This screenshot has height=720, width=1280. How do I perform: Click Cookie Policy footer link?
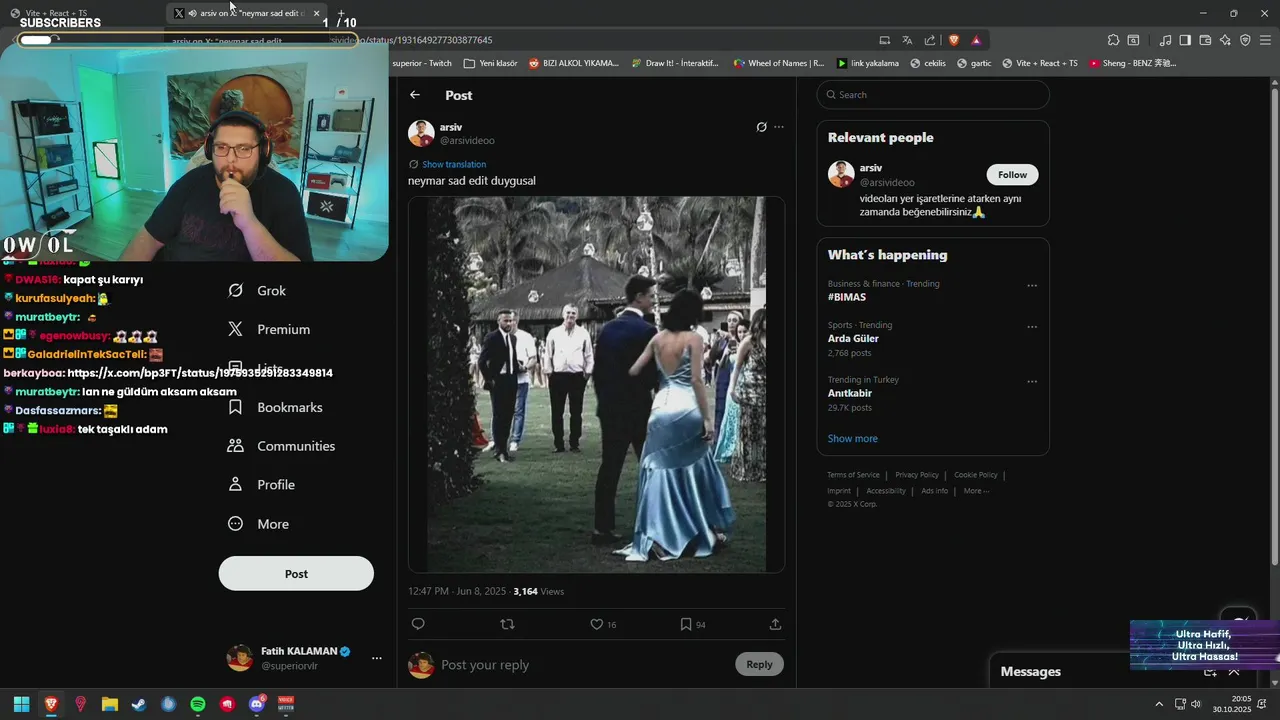click(x=976, y=475)
